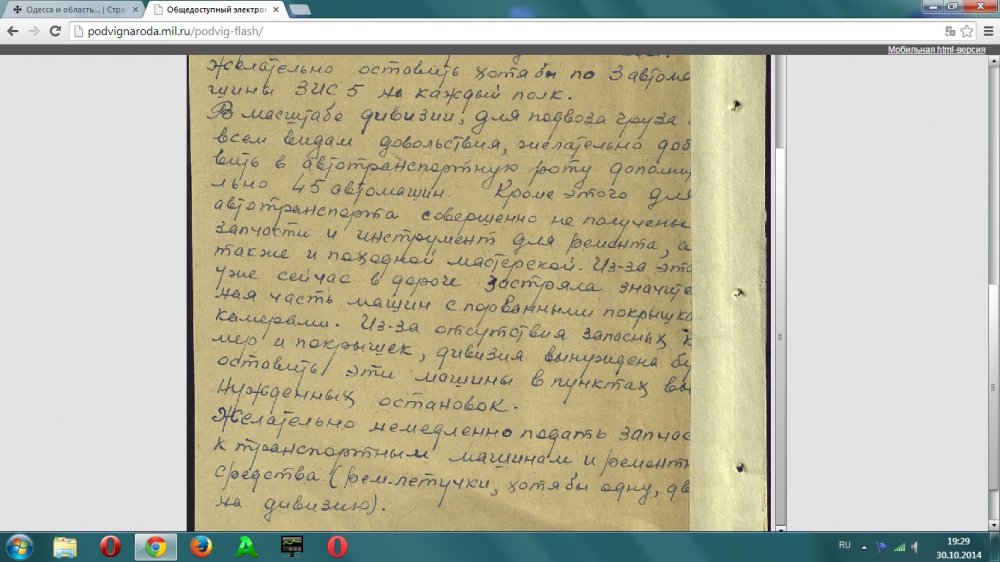Show hidden system tray icons
The width and height of the screenshot is (1000, 562).
coord(864,546)
